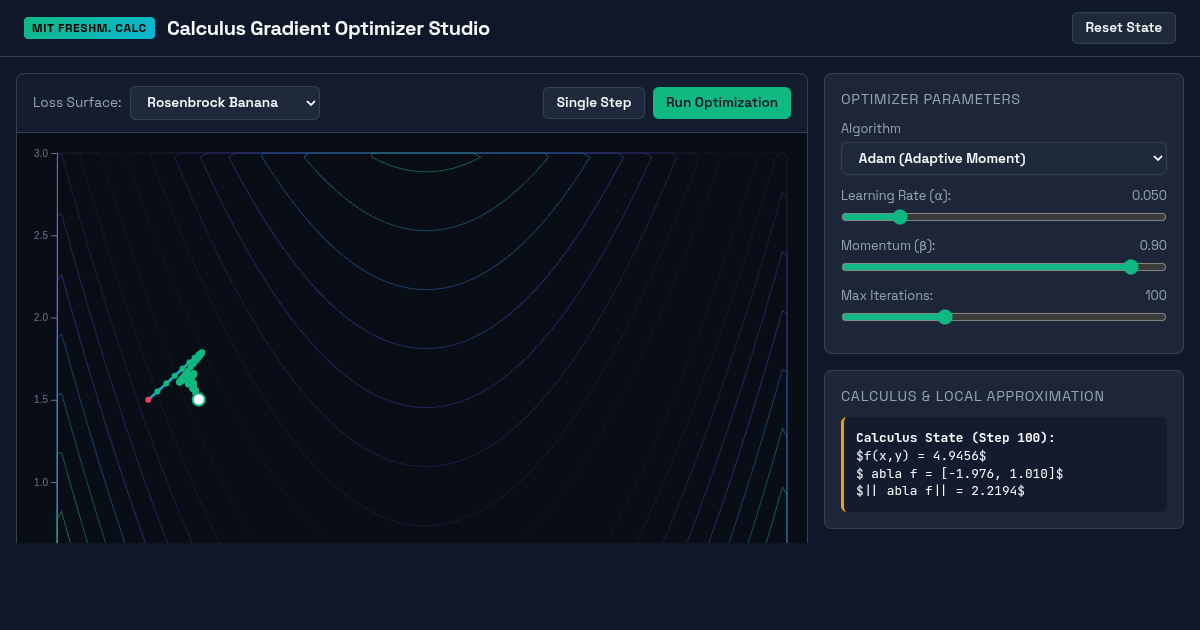Screen dimensions: 1200x630
Task: Click the 1.0 y-axis tick label
Action: click(x=40, y=482)
